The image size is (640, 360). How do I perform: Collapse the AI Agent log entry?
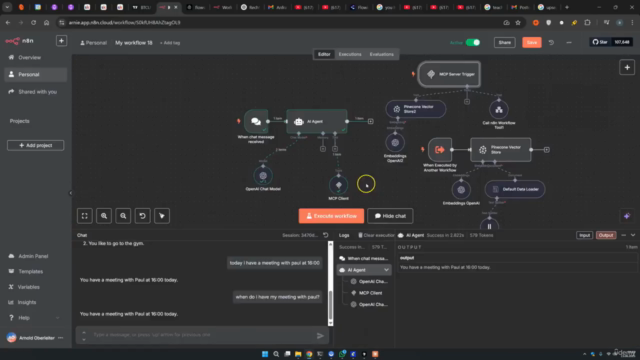point(386,270)
